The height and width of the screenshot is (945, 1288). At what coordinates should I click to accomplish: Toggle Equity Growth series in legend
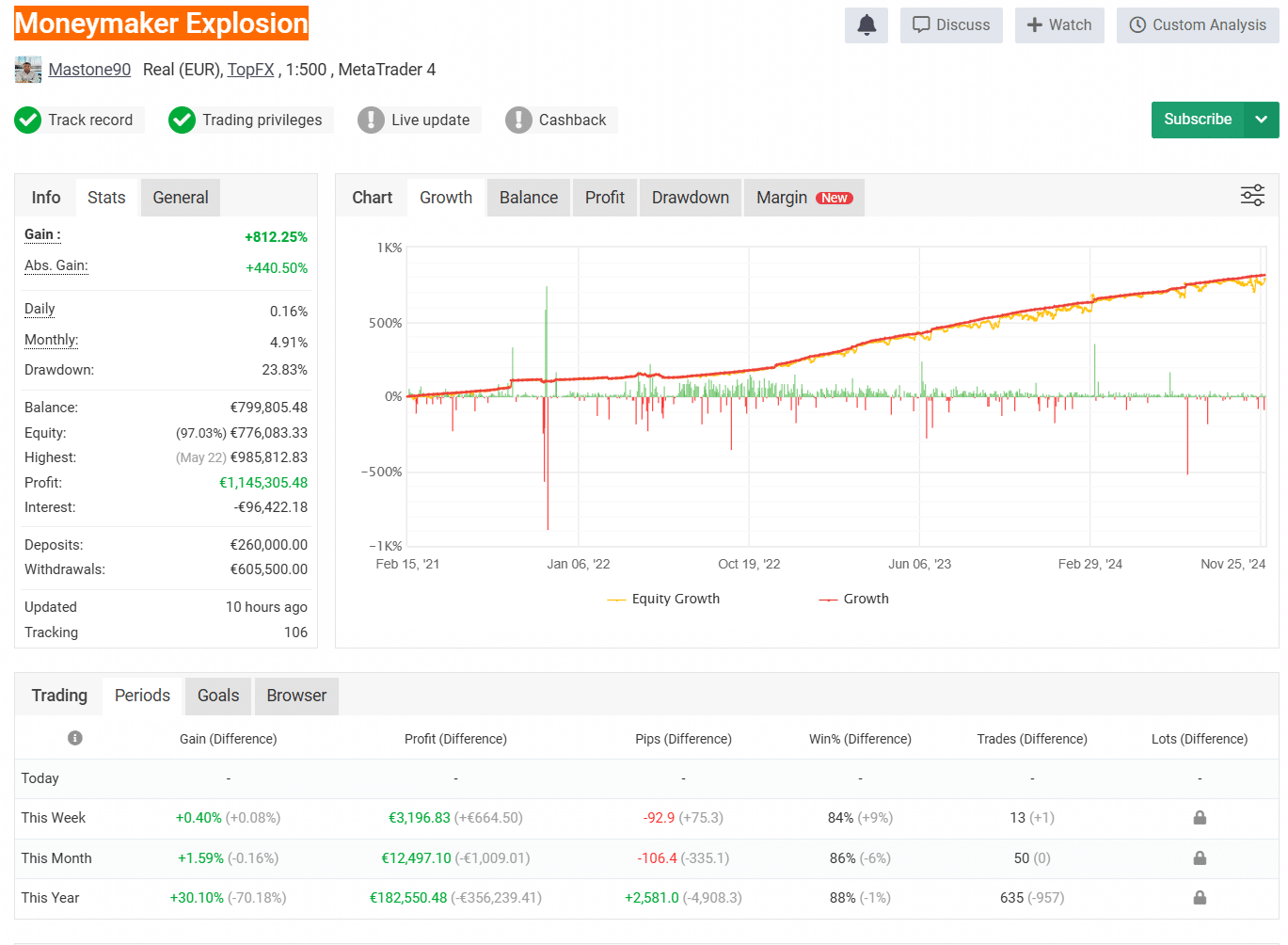[664, 599]
